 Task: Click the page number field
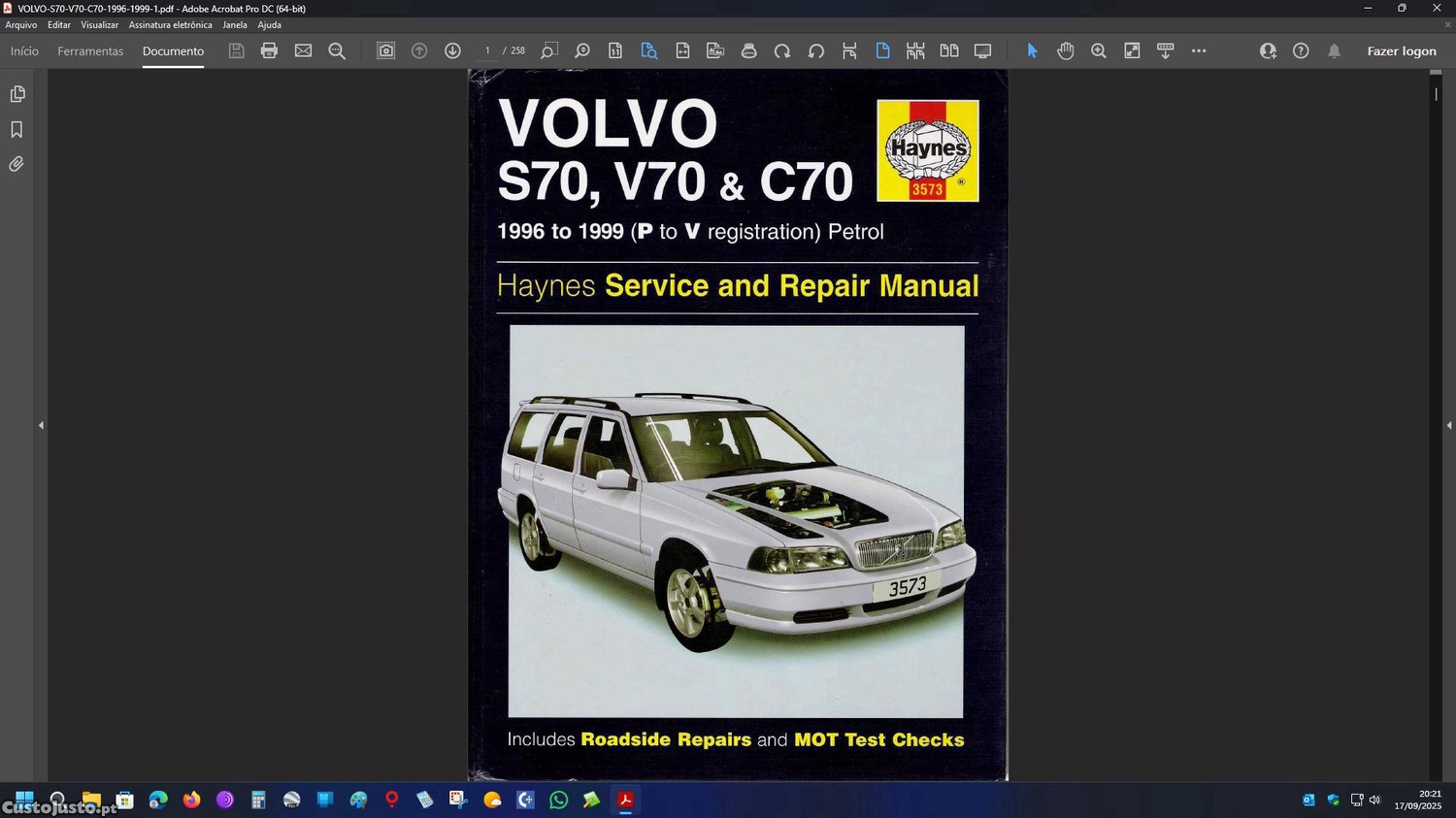(x=487, y=51)
